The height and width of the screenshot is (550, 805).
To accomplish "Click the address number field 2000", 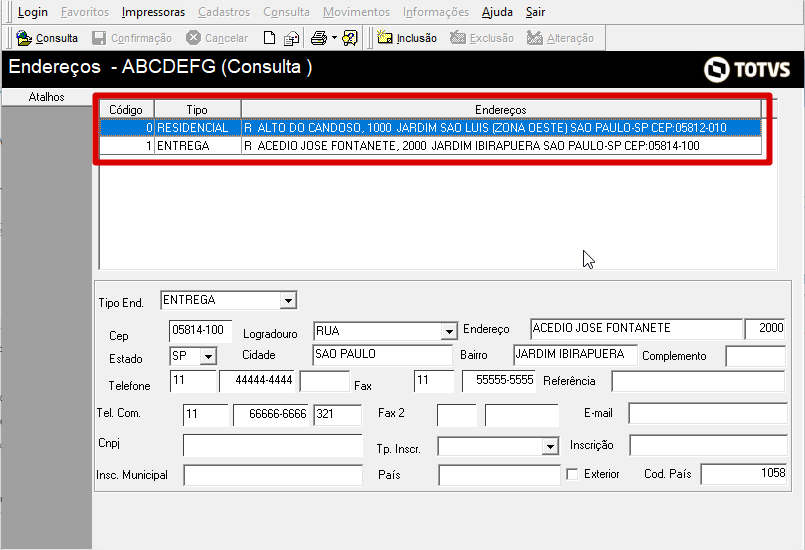I will coord(765,329).
